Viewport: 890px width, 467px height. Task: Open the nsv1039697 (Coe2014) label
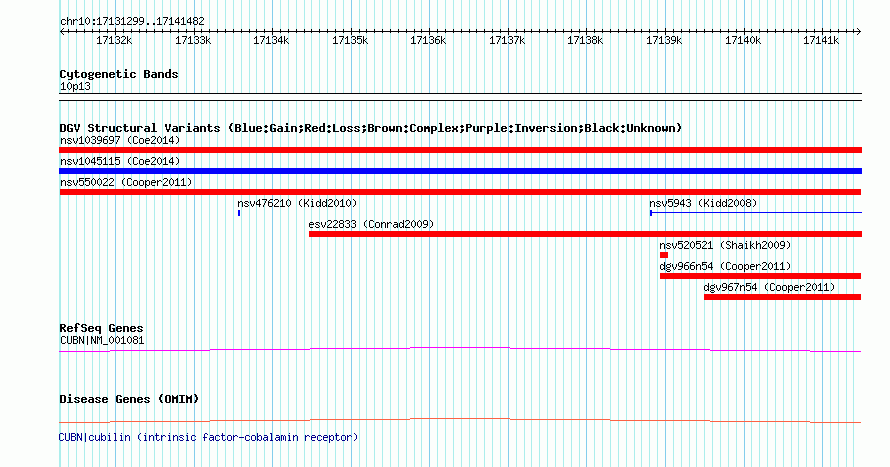pyautogui.click(x=120, y=140)
